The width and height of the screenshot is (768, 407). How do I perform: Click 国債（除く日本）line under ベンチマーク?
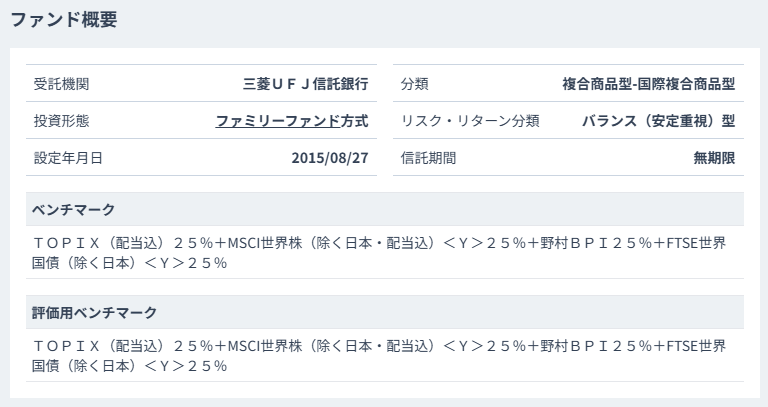point(130,263)
